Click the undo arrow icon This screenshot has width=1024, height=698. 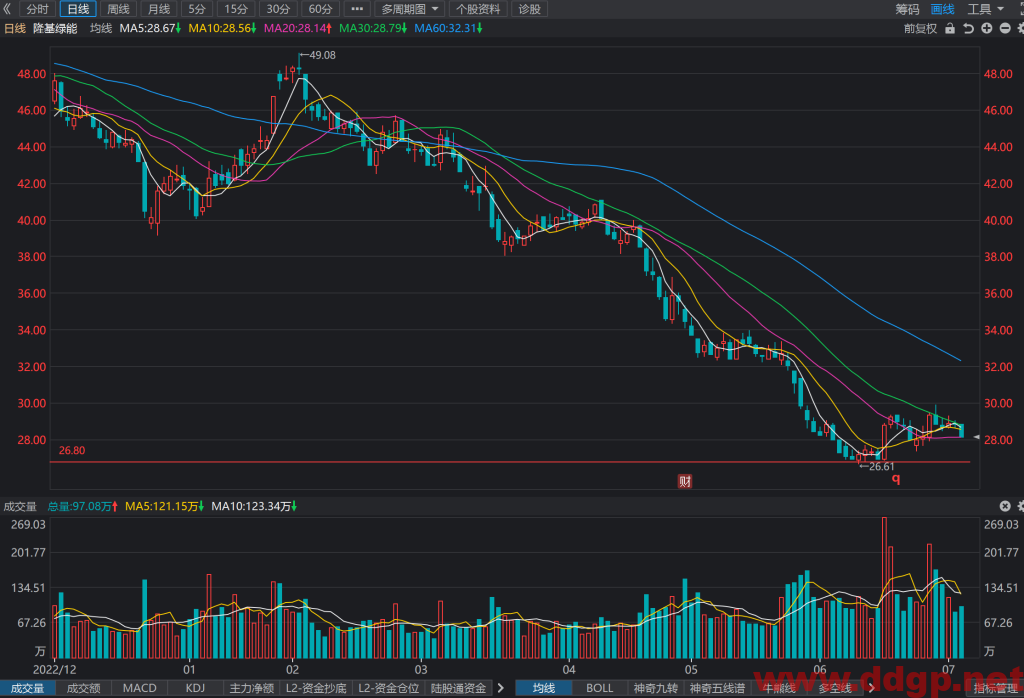pos(968,28)
